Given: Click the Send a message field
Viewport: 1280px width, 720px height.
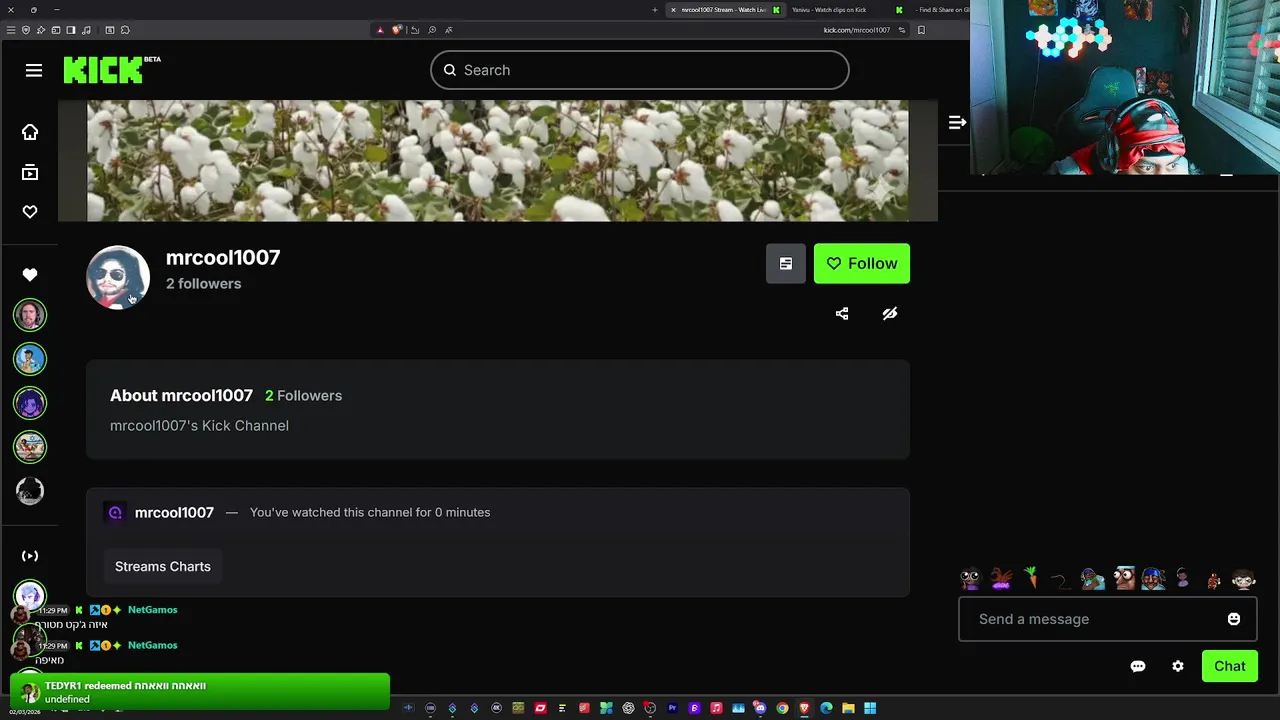Looking at the screenshot, I should point(1108,619).
